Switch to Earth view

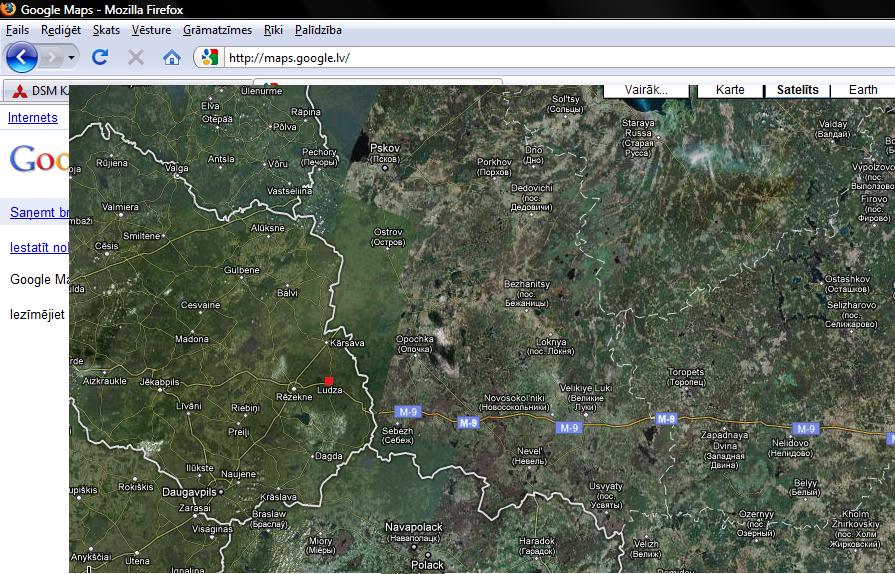[863, 90]
